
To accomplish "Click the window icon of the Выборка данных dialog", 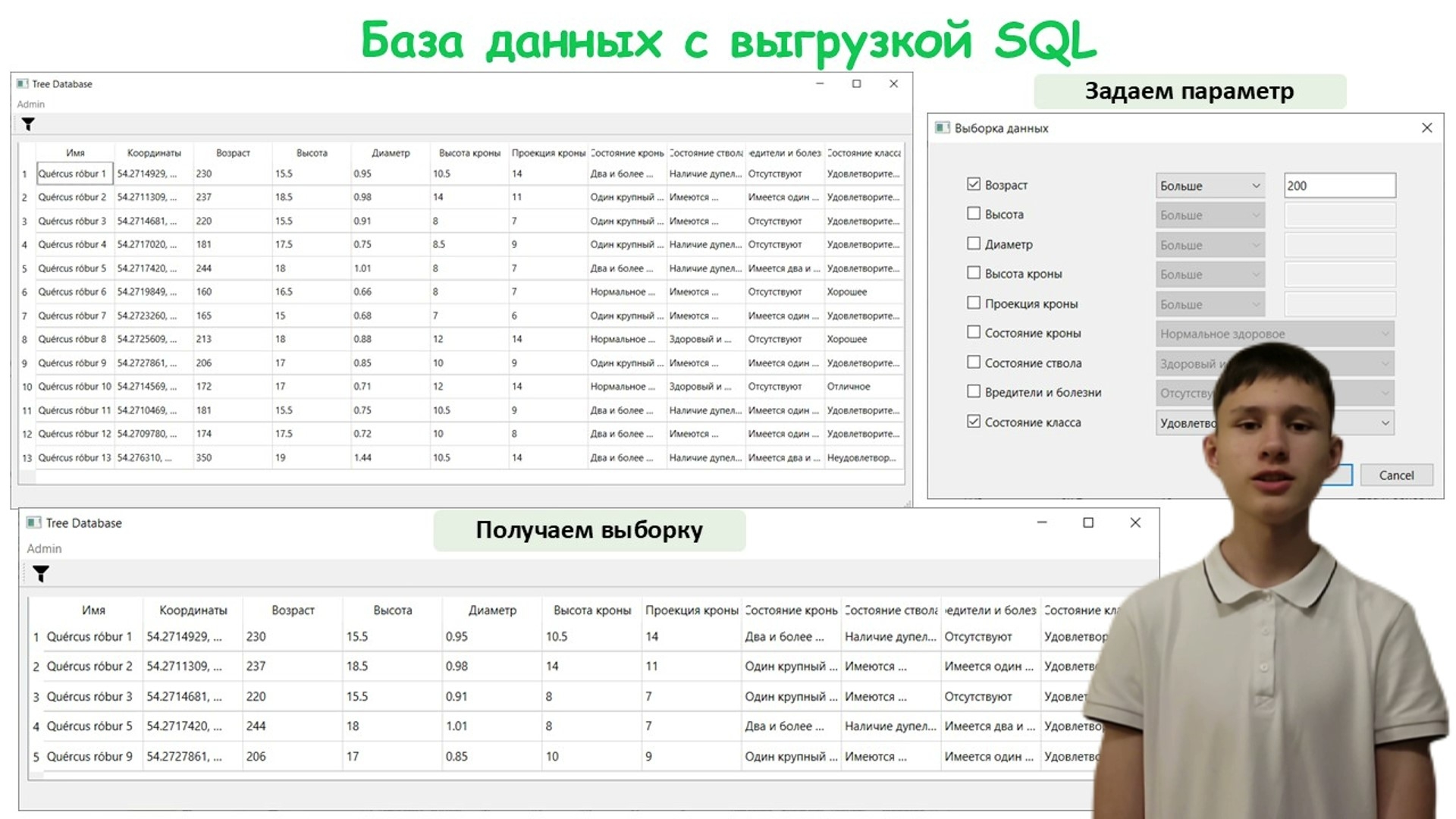I will (x=941, y=127).
